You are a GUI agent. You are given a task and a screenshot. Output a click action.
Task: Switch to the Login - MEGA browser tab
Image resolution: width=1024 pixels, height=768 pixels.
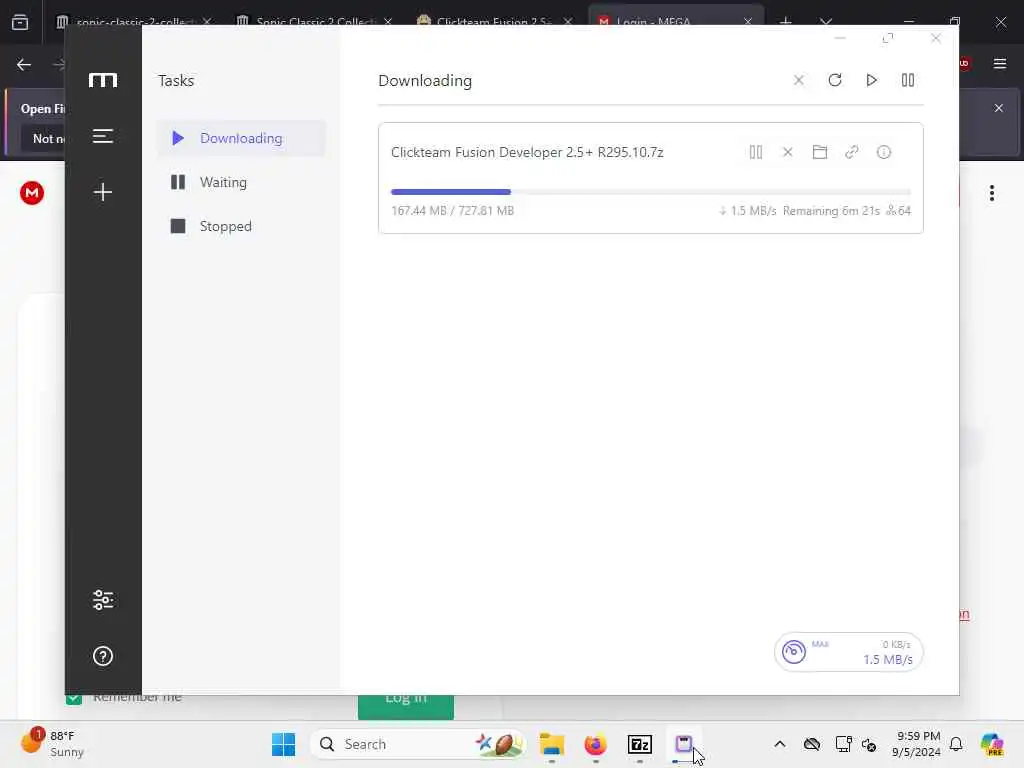click(676, 22)
